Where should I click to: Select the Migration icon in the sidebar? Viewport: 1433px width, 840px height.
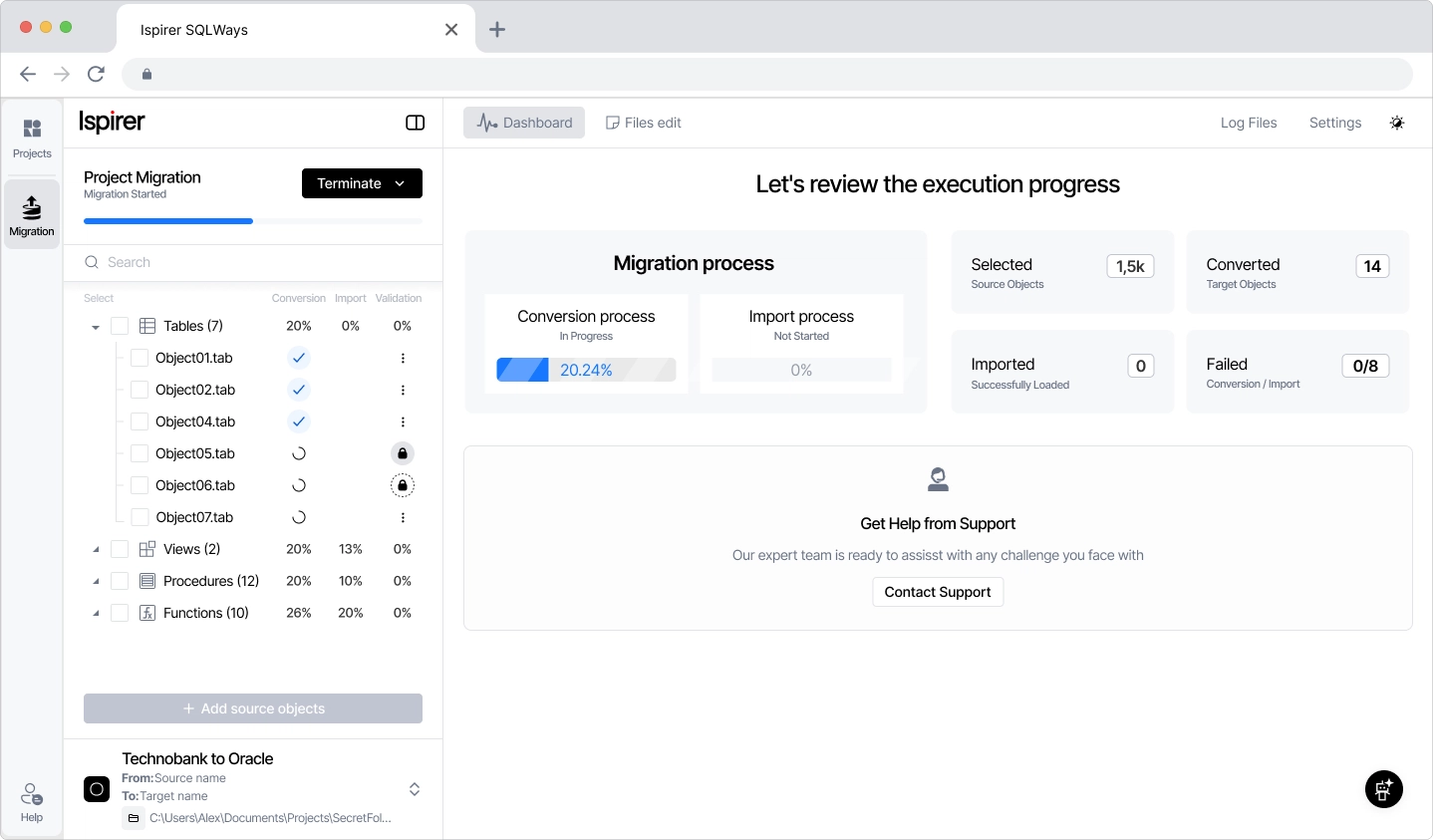pos(32,212)
